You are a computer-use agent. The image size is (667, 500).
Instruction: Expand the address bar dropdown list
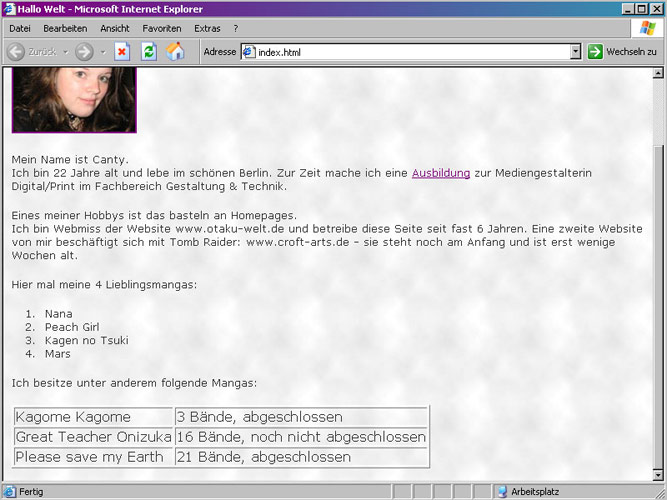[x=575, y=52]
